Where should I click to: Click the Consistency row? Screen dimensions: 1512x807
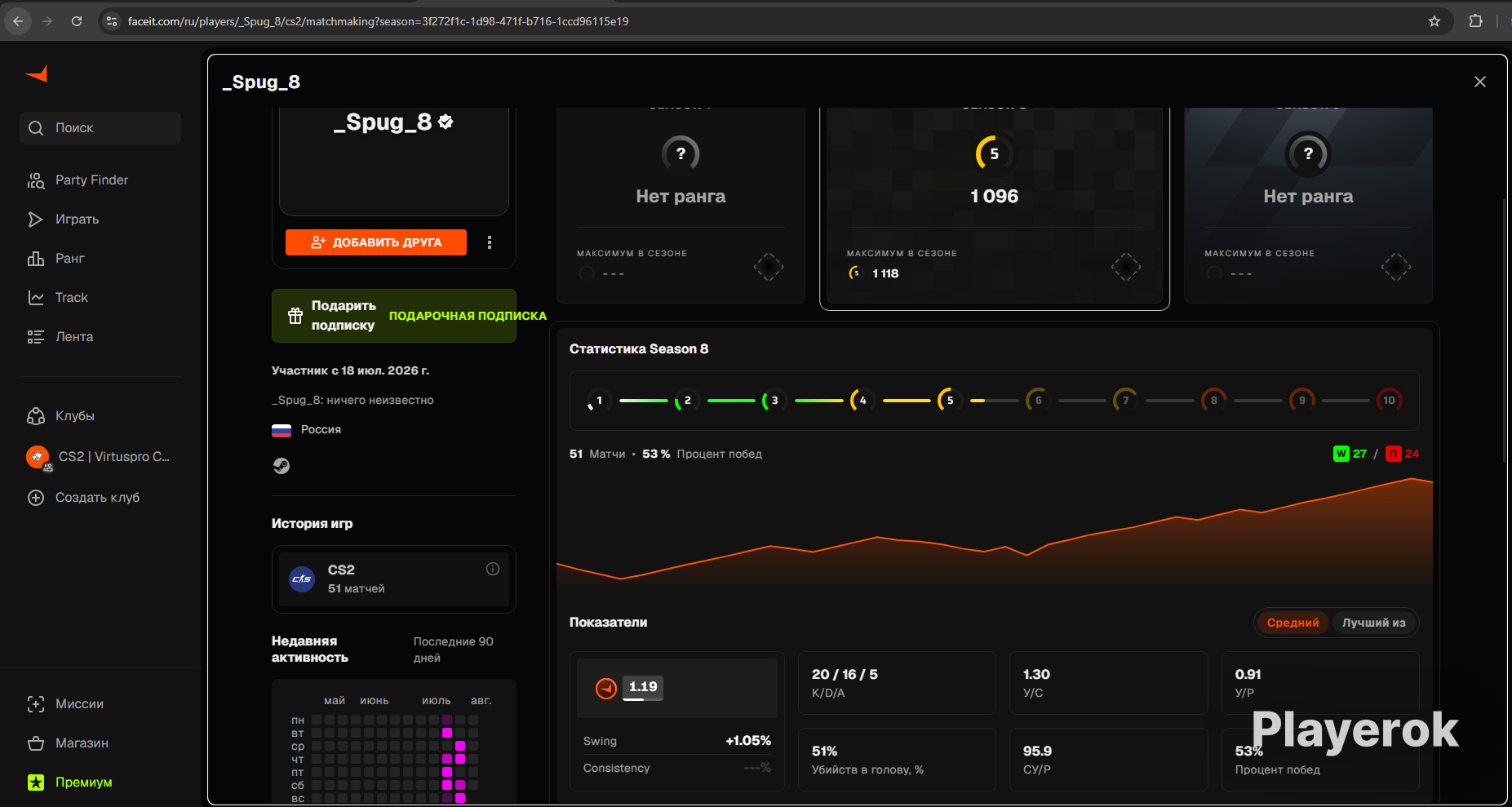[x=677, y=768]
